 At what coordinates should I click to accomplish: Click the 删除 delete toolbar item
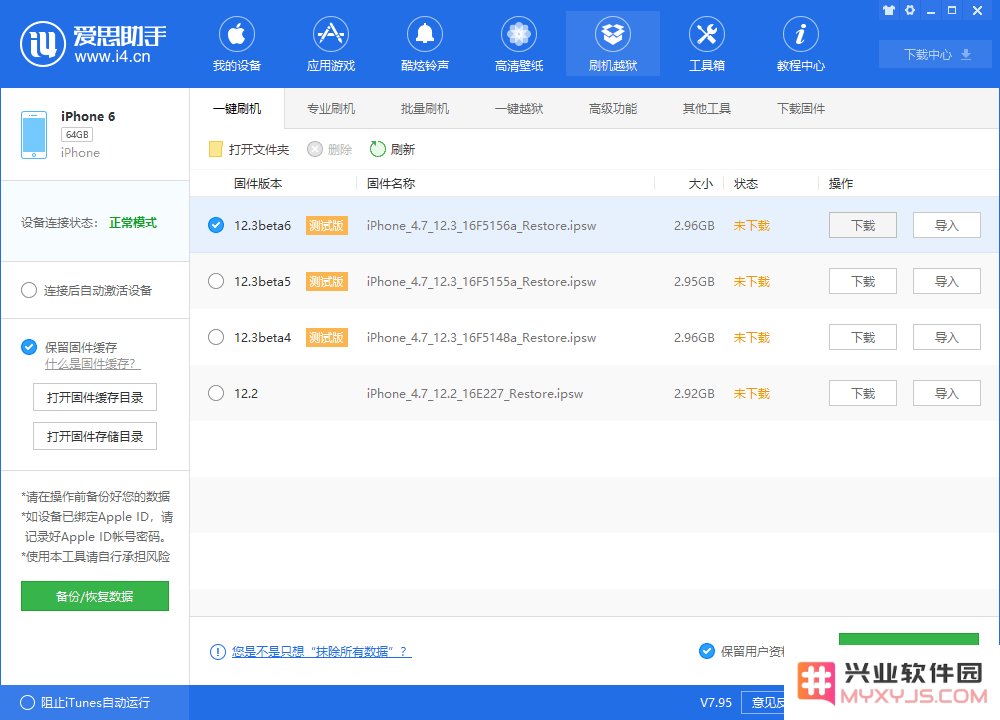(330, 149)
